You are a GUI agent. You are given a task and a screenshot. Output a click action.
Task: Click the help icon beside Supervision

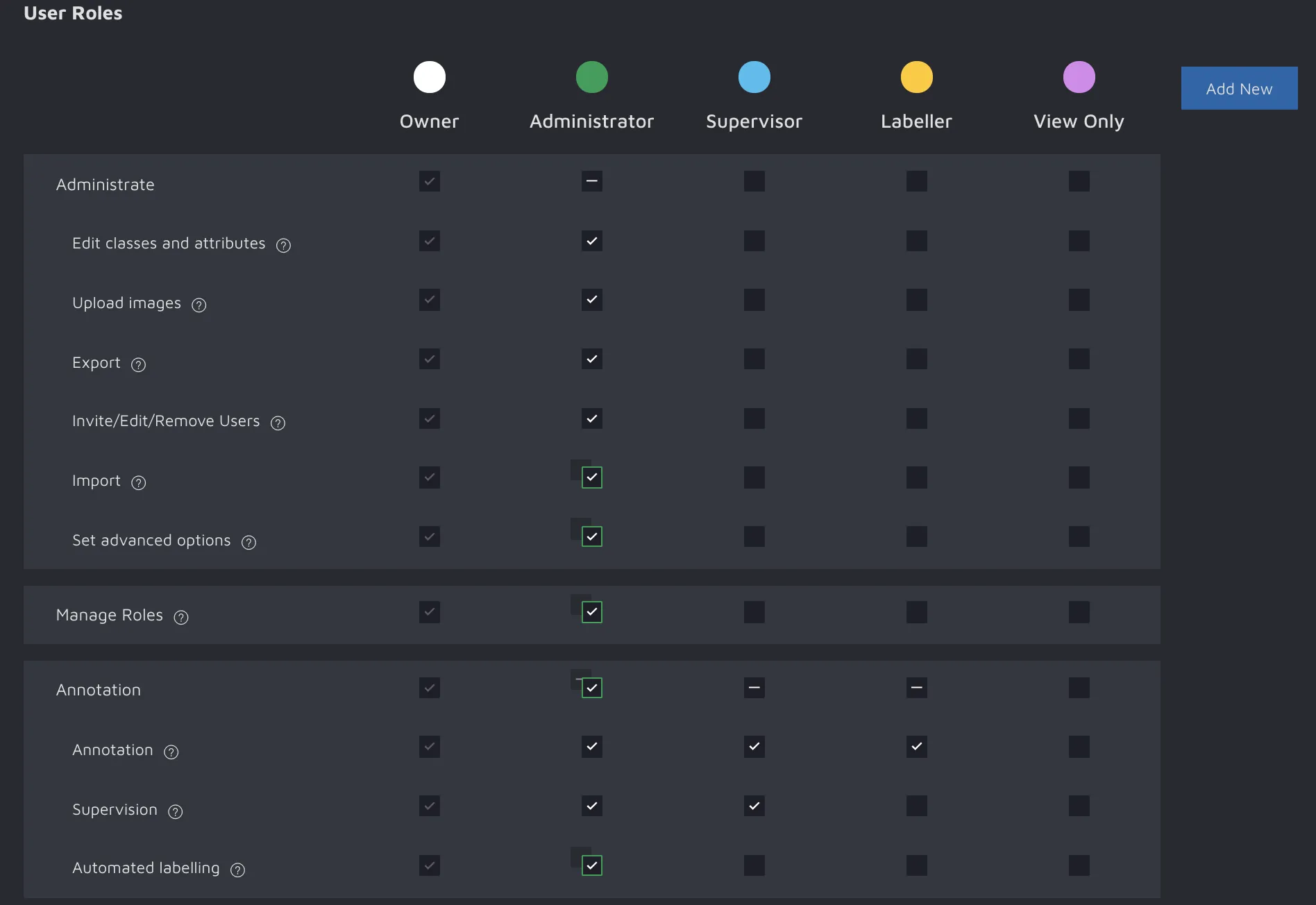point(176,811)
